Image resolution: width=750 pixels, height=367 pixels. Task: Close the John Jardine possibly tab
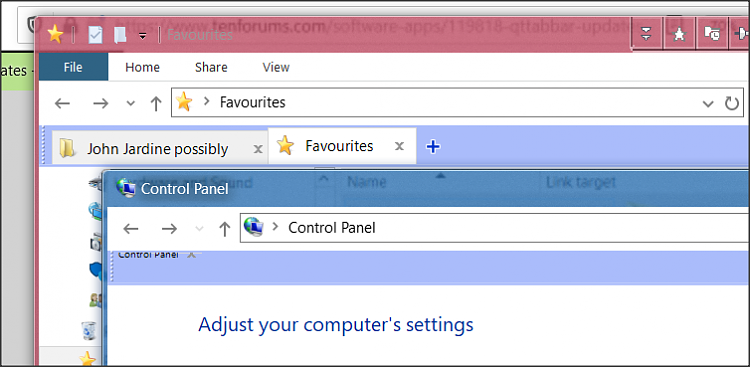click(x=258, y=149)
